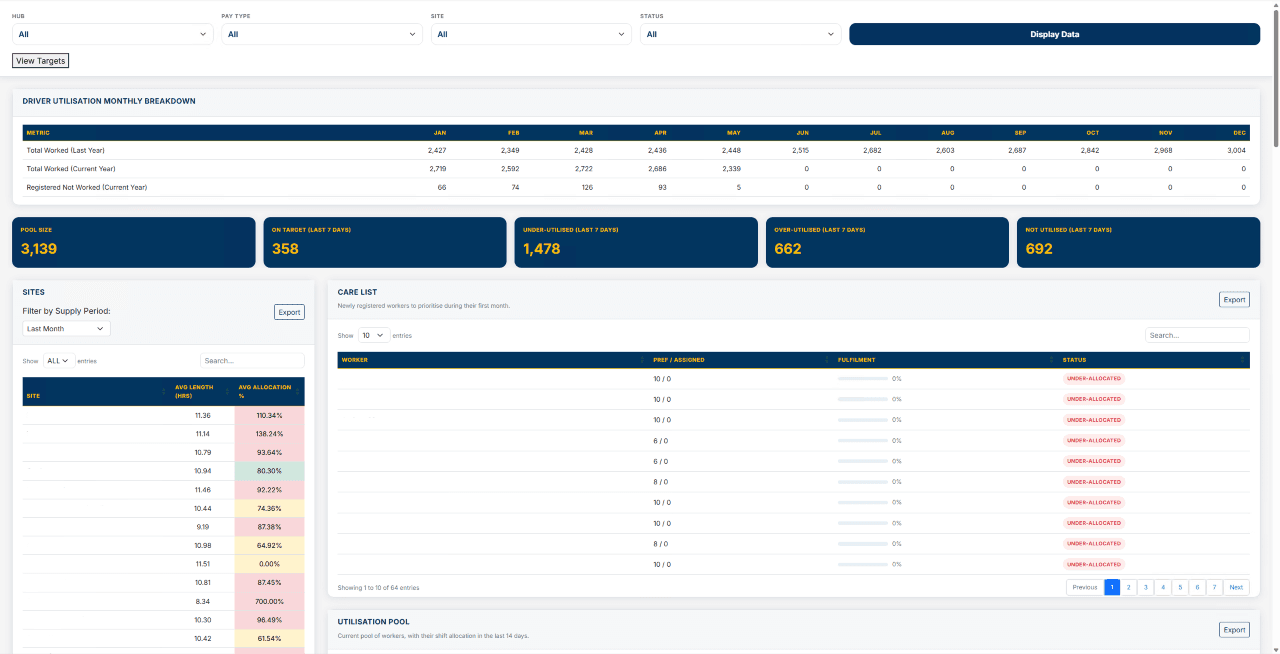Screen dimensions: 1280x654
Task: Select the Under-Utilised 1,478 card
Action: coord(636,242)
